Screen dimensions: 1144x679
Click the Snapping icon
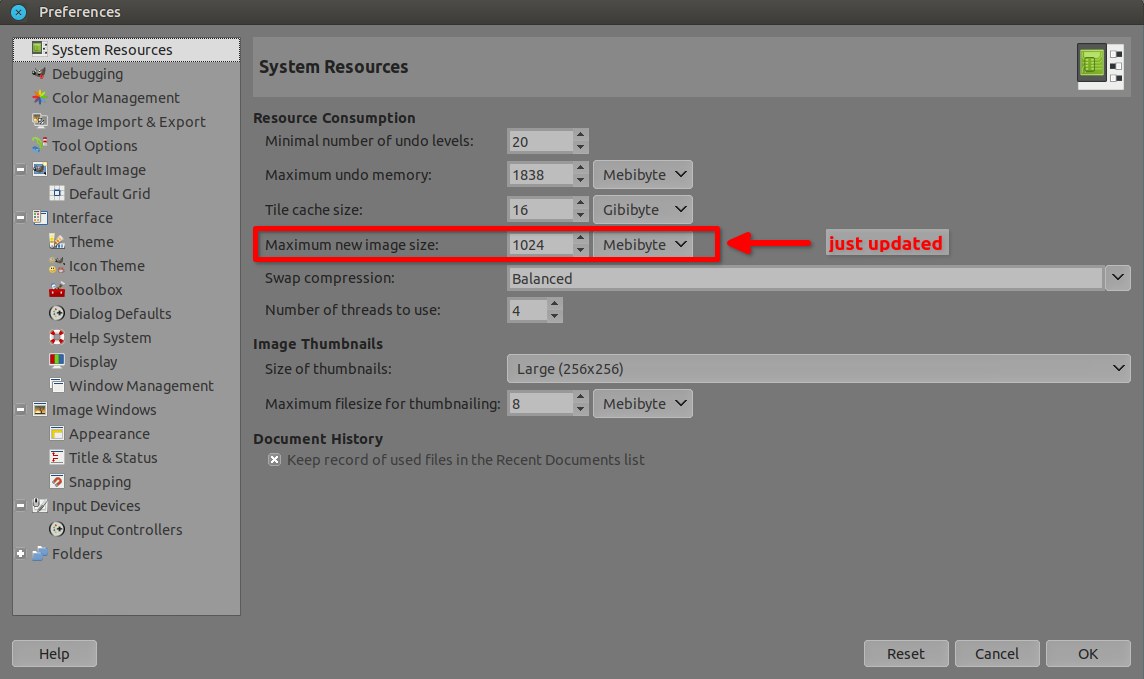tap(57, 481)
